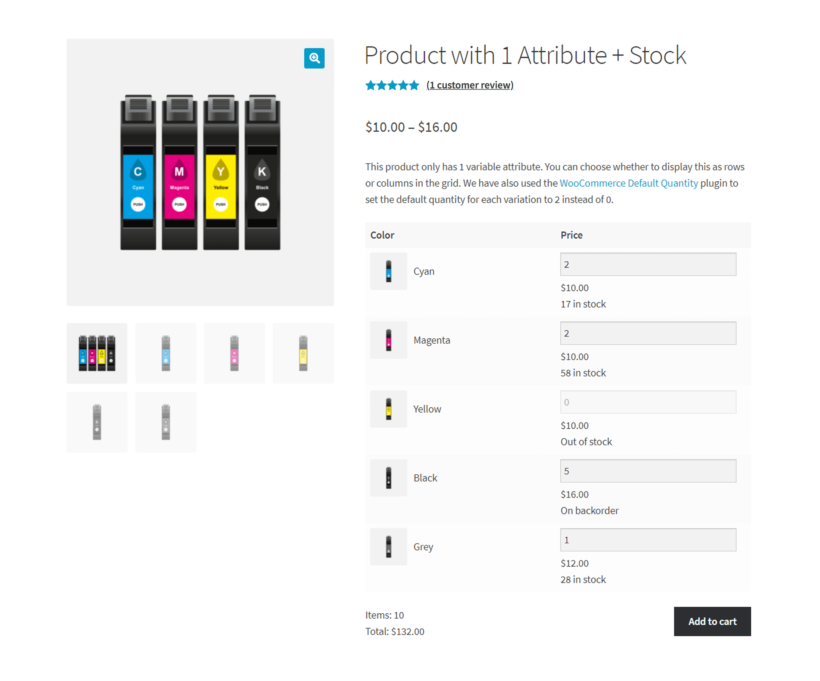Select the Black cartridge icon in the grid
The height and width of the screenshot is (681, 820).
coord(388,478)
